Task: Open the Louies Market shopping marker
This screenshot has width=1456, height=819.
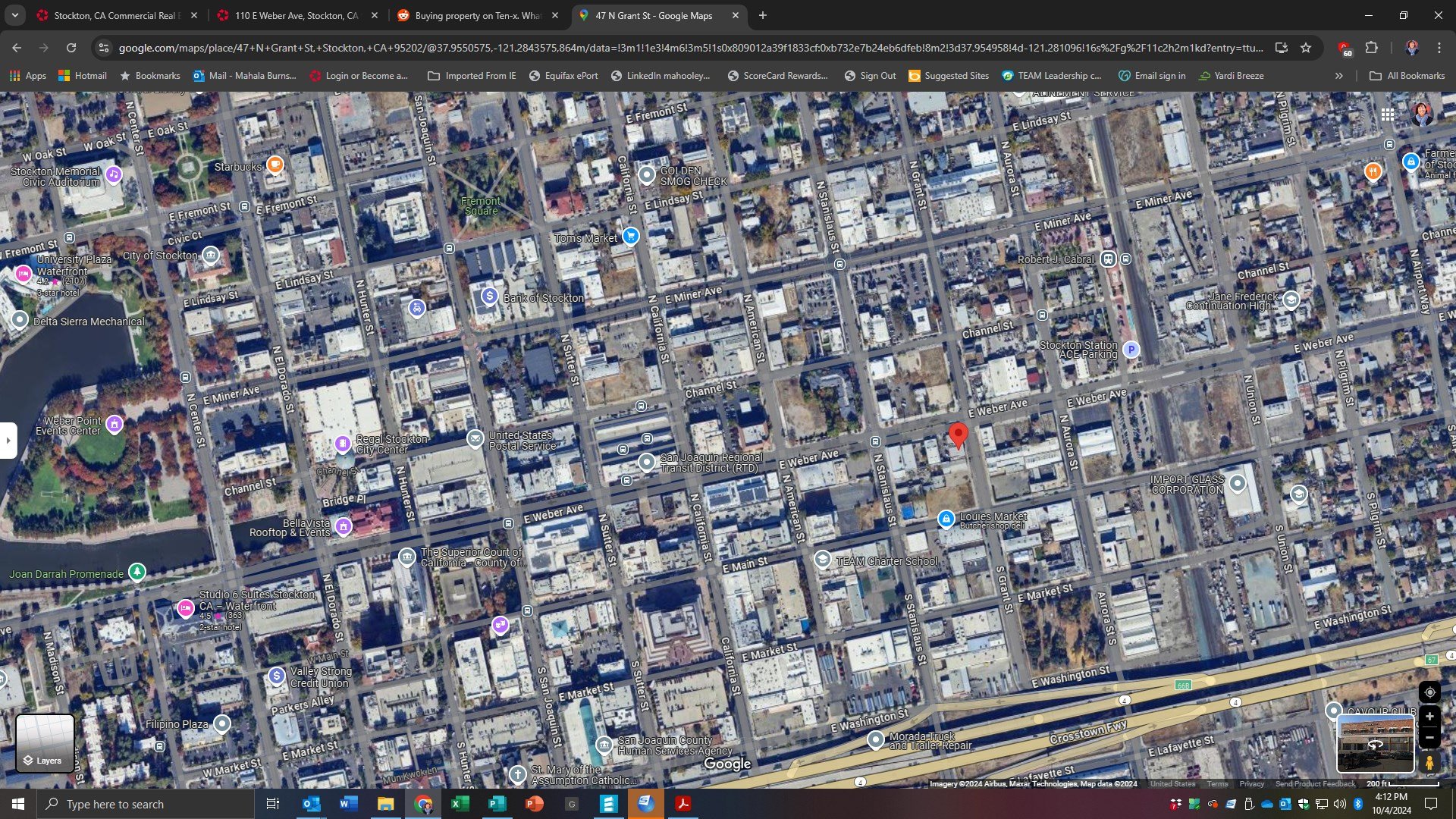Action: click(x=946, y=519)
